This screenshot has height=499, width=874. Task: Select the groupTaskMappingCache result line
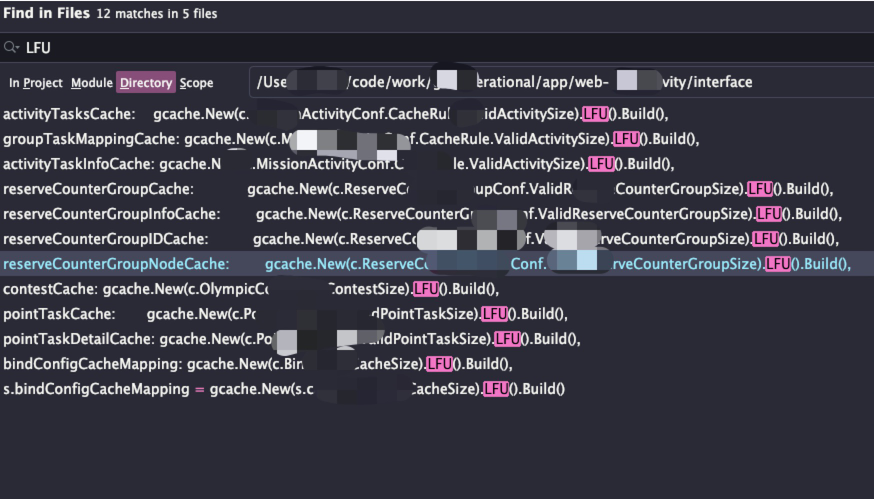click(300, 139)
